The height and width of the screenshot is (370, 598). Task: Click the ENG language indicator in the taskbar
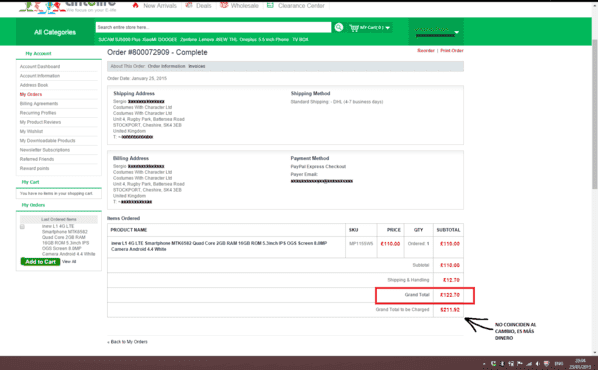[559, 364]
